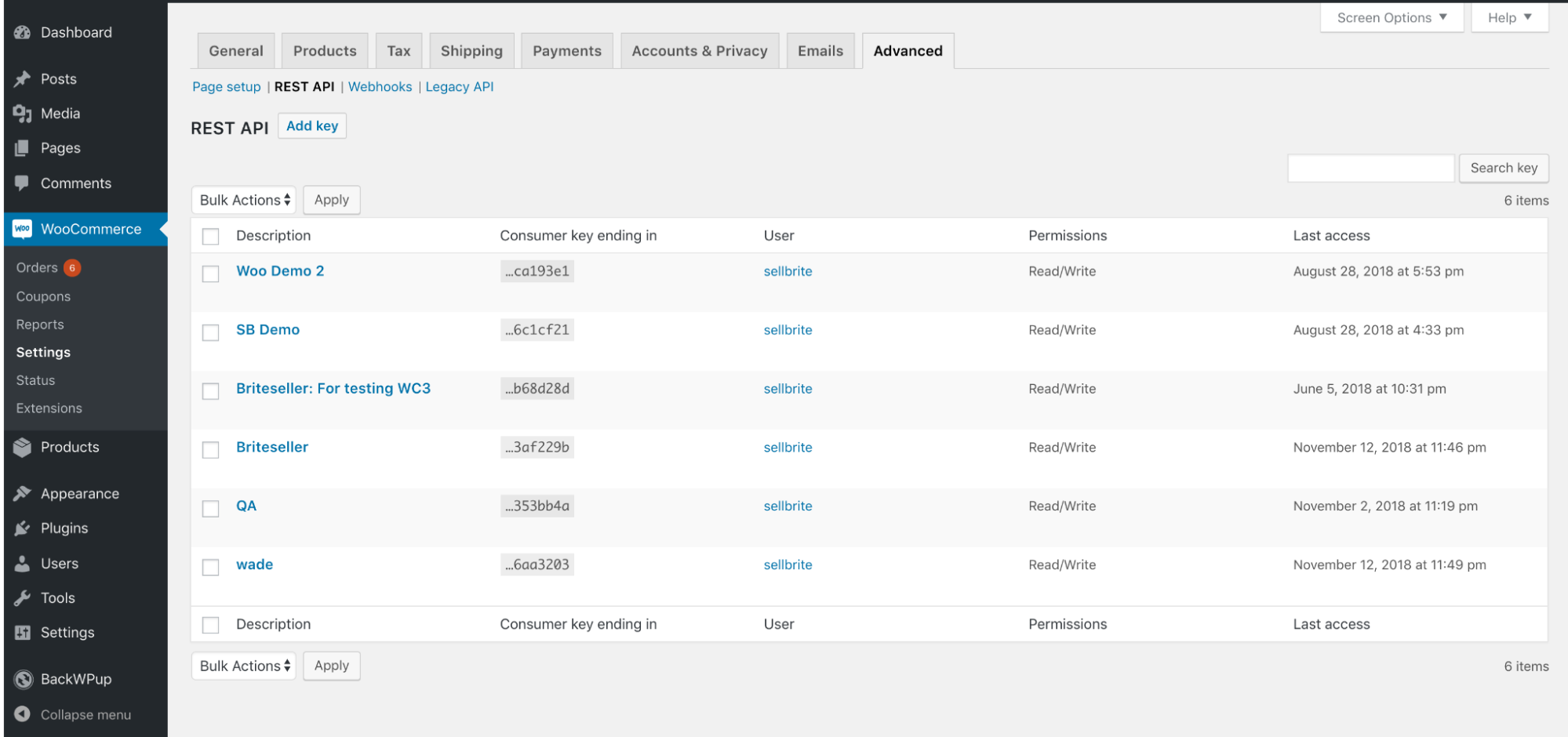Click the Add key button
The image size is (1568, 737).
pos(312,126)
